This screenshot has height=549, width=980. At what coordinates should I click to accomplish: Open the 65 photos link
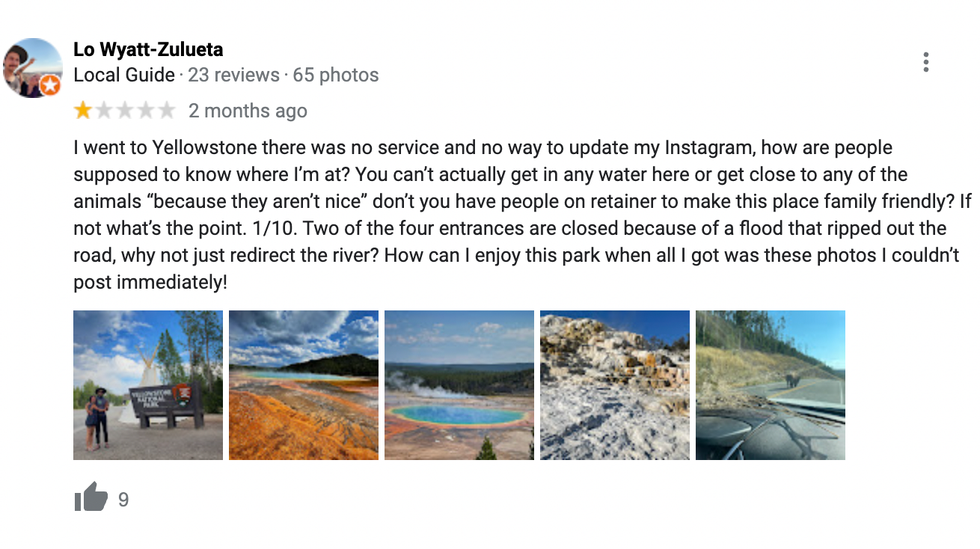tap(335, 75)
